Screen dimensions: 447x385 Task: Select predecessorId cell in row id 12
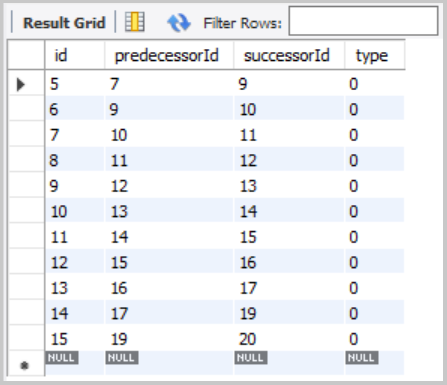point(169,262)
